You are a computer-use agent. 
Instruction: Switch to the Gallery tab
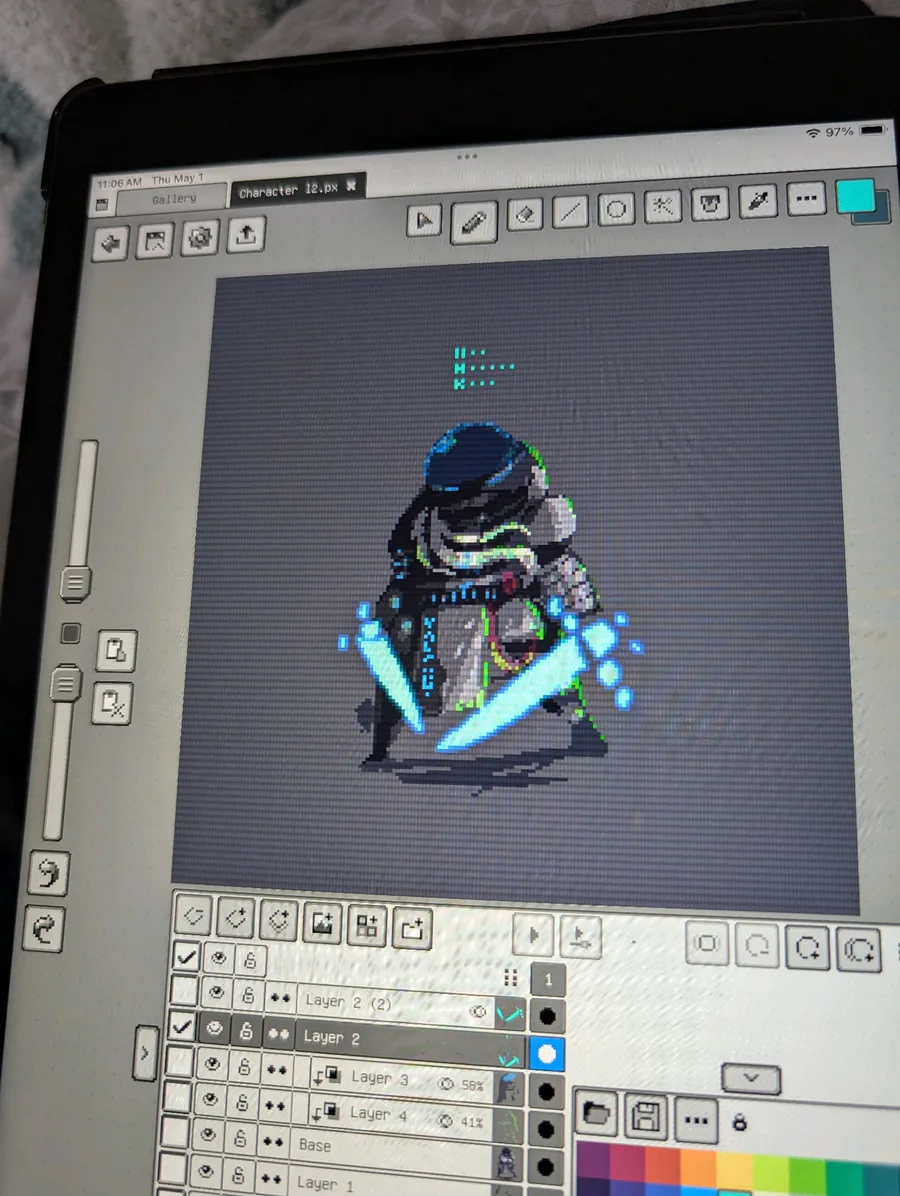click(174, 199)
